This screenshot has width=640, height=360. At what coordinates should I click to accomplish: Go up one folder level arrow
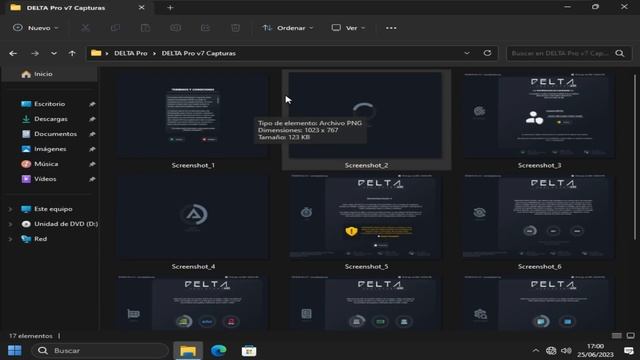(x=72, y=53)
